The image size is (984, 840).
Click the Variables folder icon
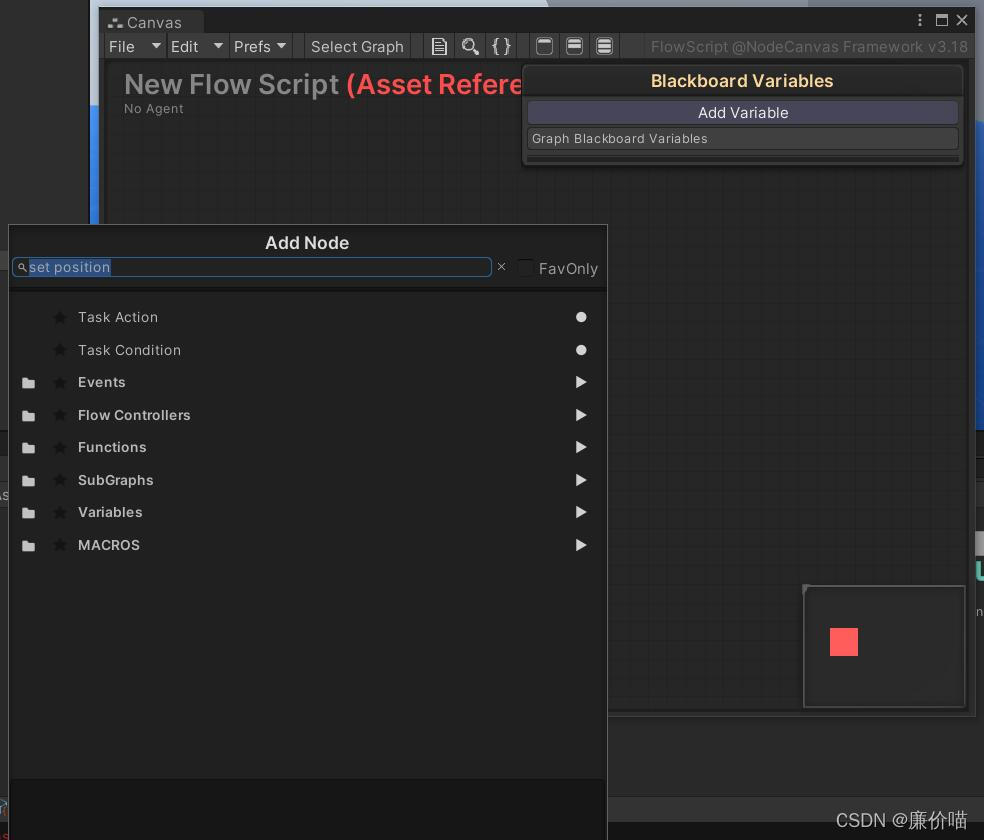tap(28, 513)
